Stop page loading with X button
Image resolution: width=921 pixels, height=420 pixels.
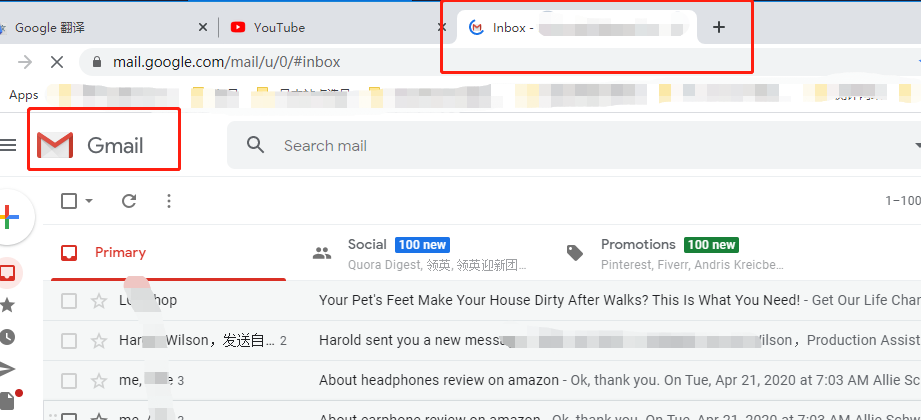[x=57, y=62]
